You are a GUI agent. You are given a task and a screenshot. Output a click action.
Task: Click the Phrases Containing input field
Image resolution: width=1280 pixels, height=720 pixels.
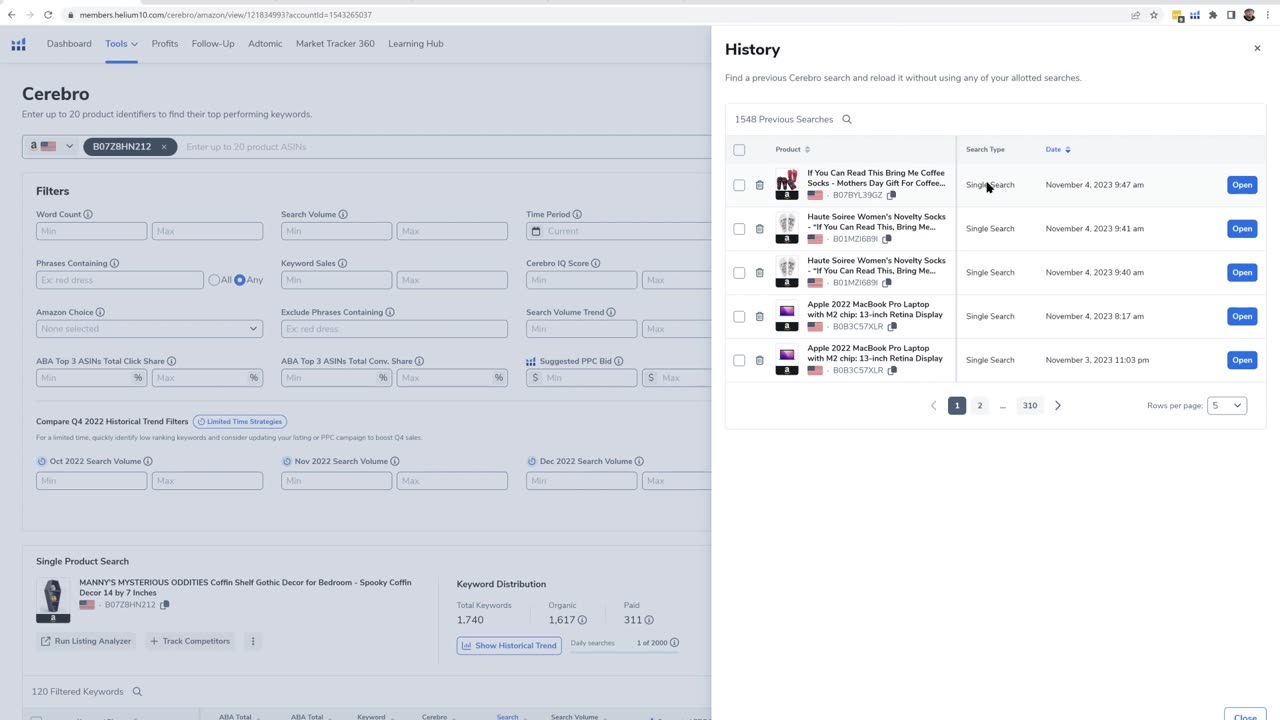[x=119, y=280]
